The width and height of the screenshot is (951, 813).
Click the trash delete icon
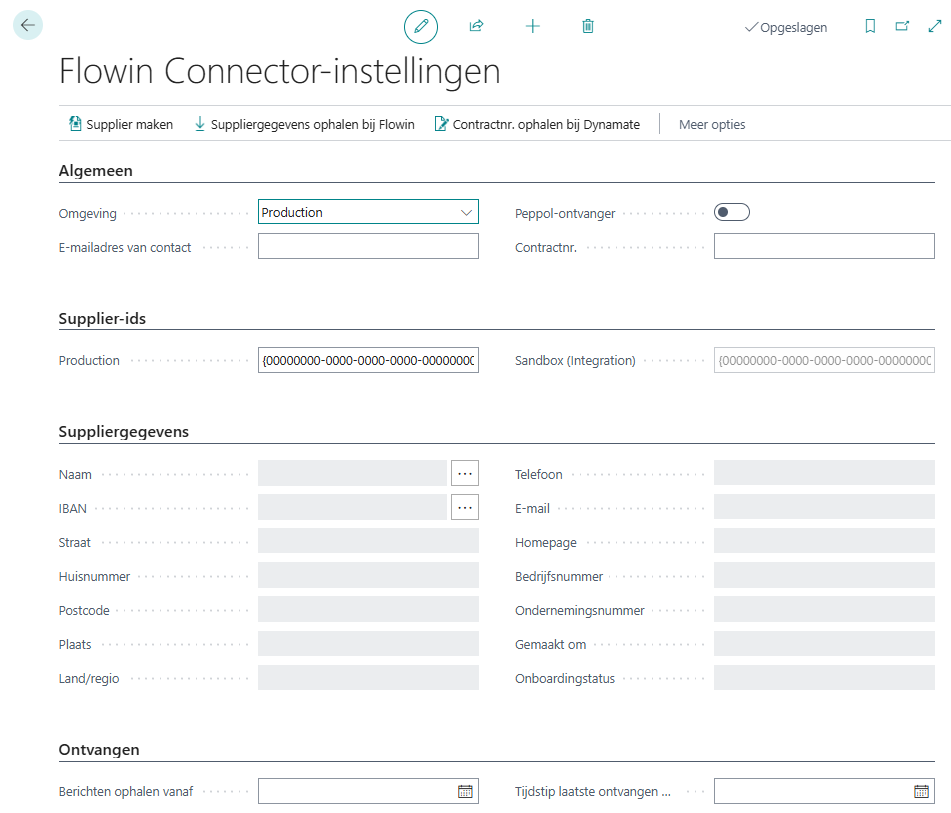coord(588,27)
